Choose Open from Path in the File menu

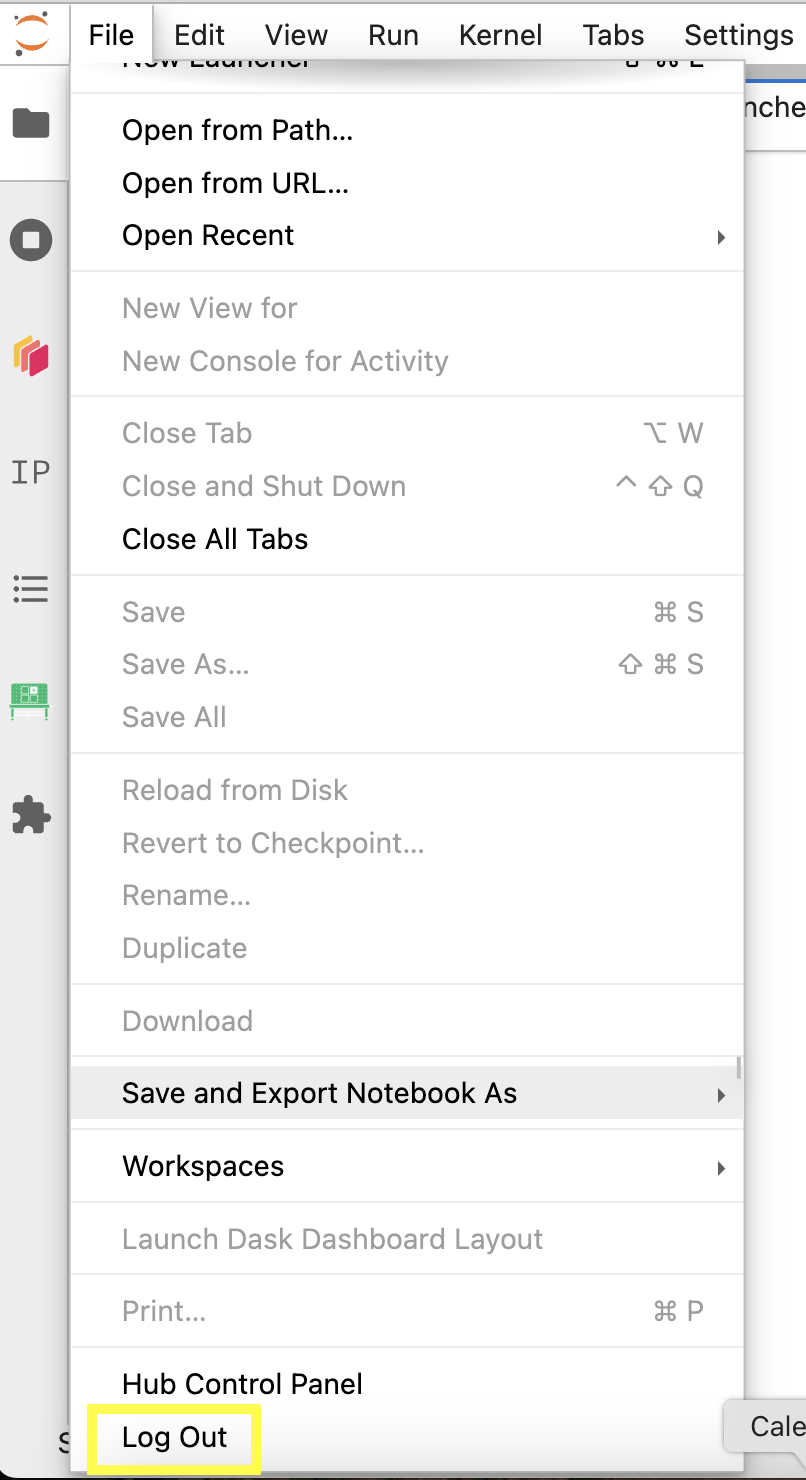[236, 130]
